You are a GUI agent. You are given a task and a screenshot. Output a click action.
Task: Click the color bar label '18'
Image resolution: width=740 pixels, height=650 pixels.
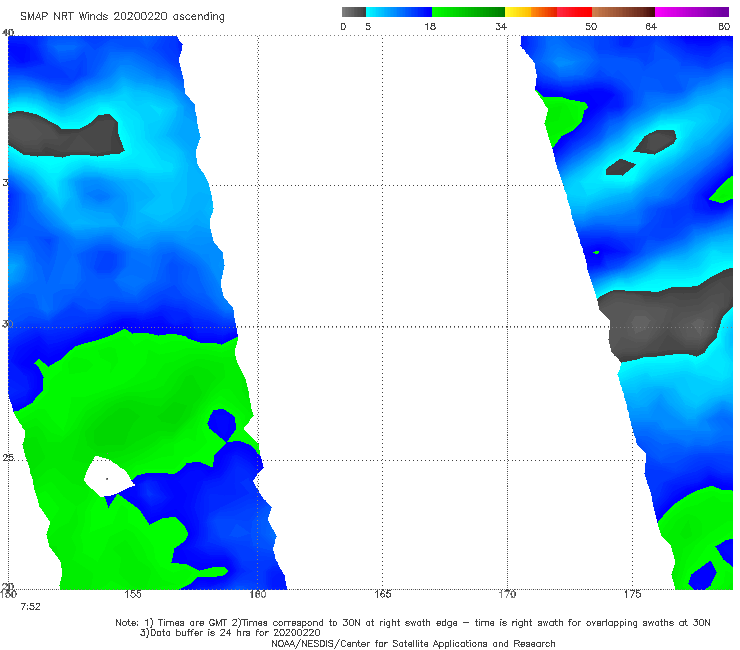pyautogui.click(x=430, y=27)
